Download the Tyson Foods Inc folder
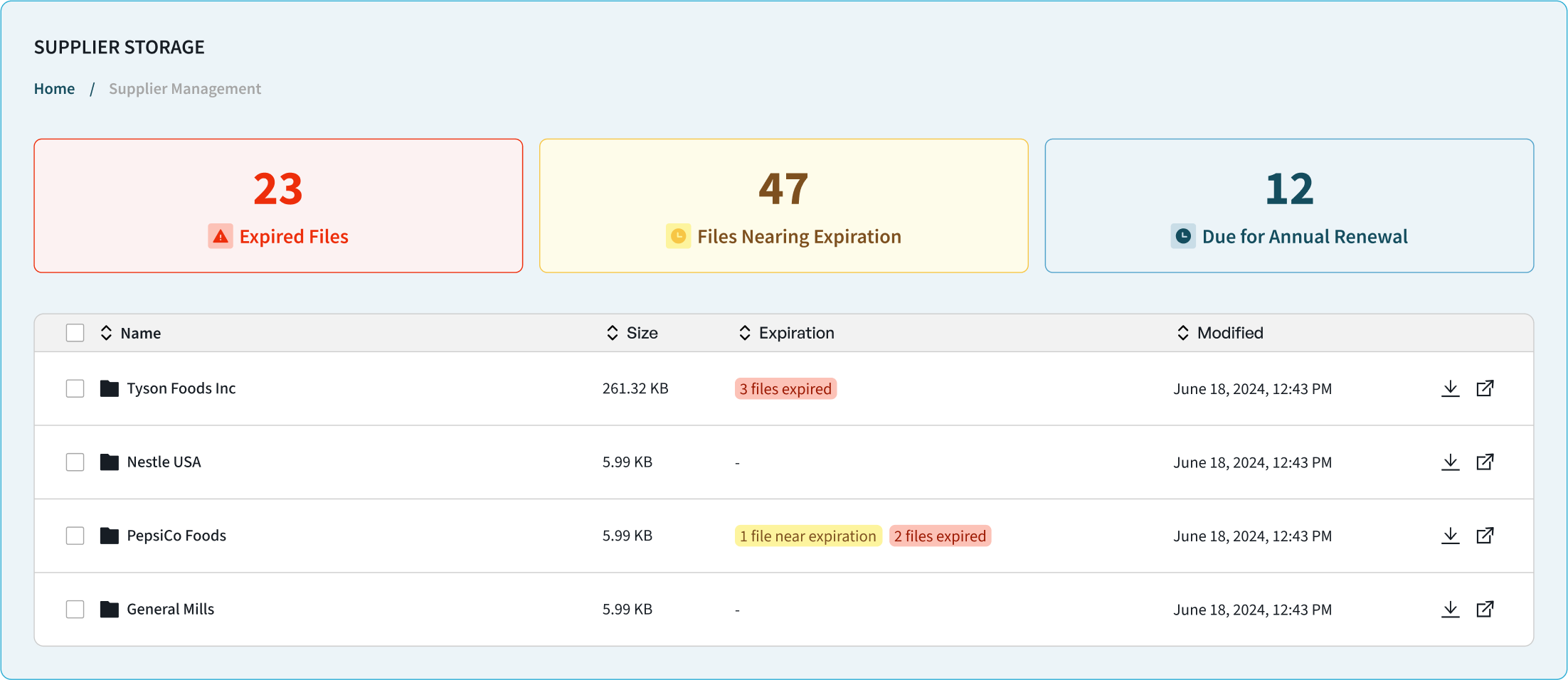 (x=1450, y=388)
